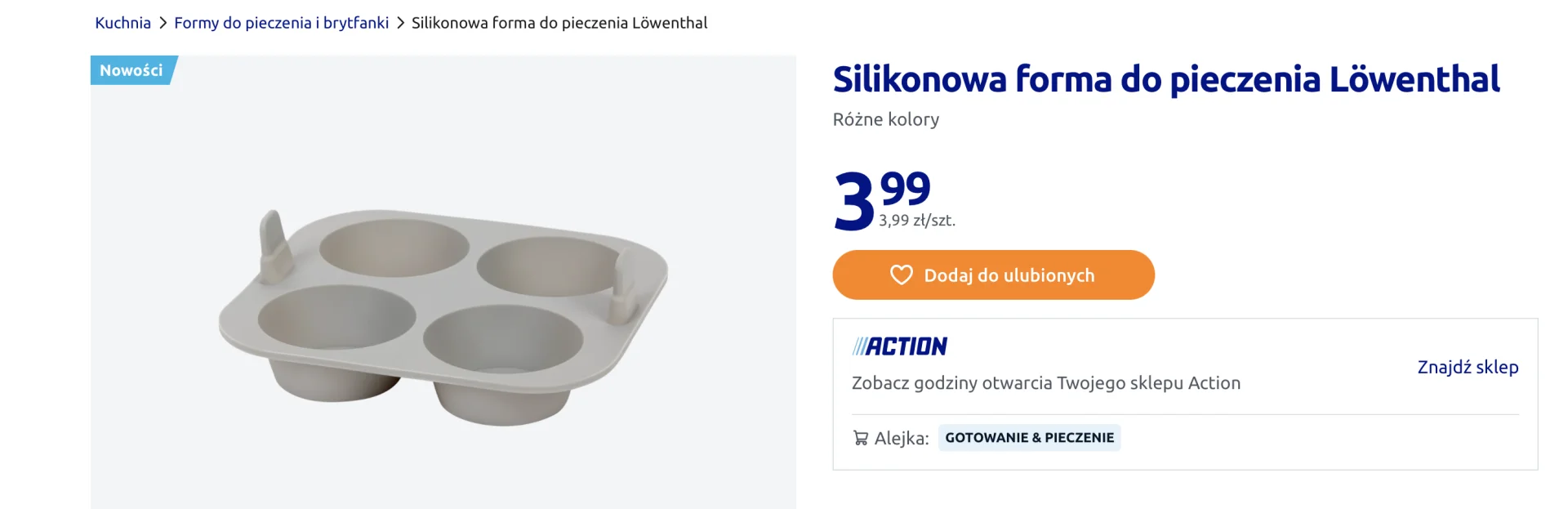The height and width of the screenshot is (509, 1568).
Task: Go to Formy do pieczenia i brytfanki category
Action: 281,23
